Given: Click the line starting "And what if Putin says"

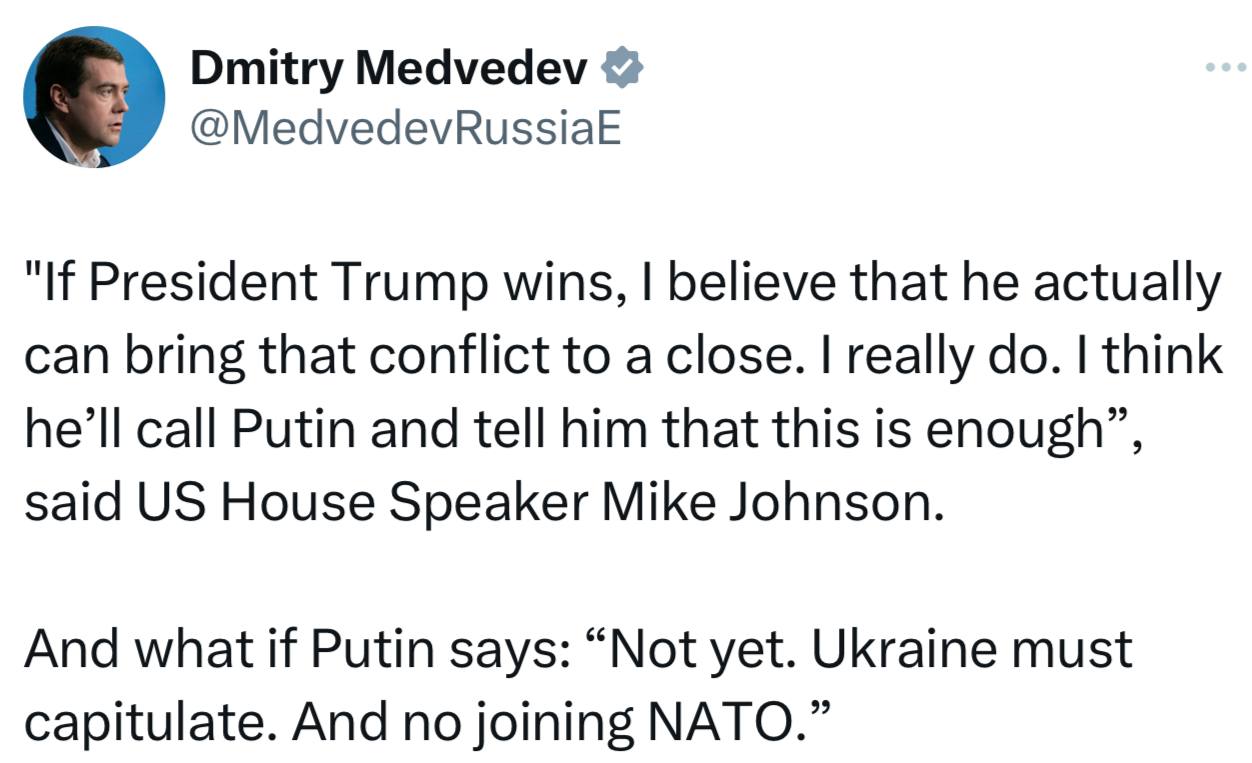Looking at the screenshot, I should pos(578,649).
